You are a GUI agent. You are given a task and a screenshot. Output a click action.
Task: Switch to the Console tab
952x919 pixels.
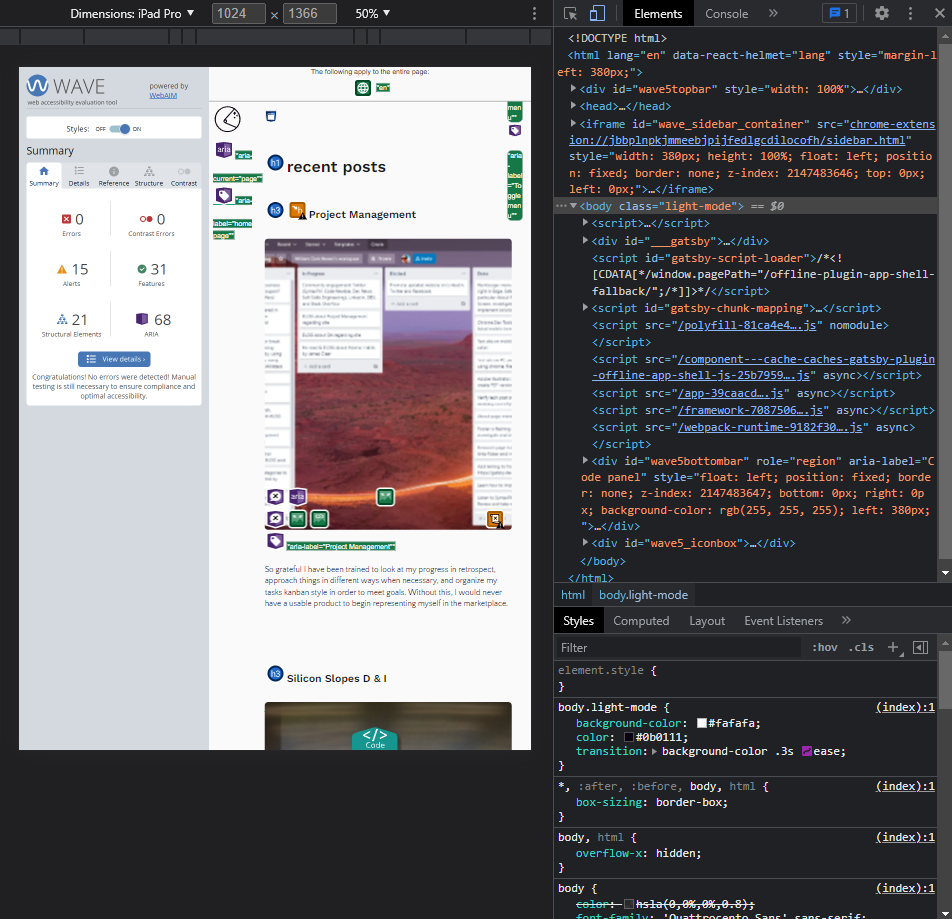click(726, 13)
